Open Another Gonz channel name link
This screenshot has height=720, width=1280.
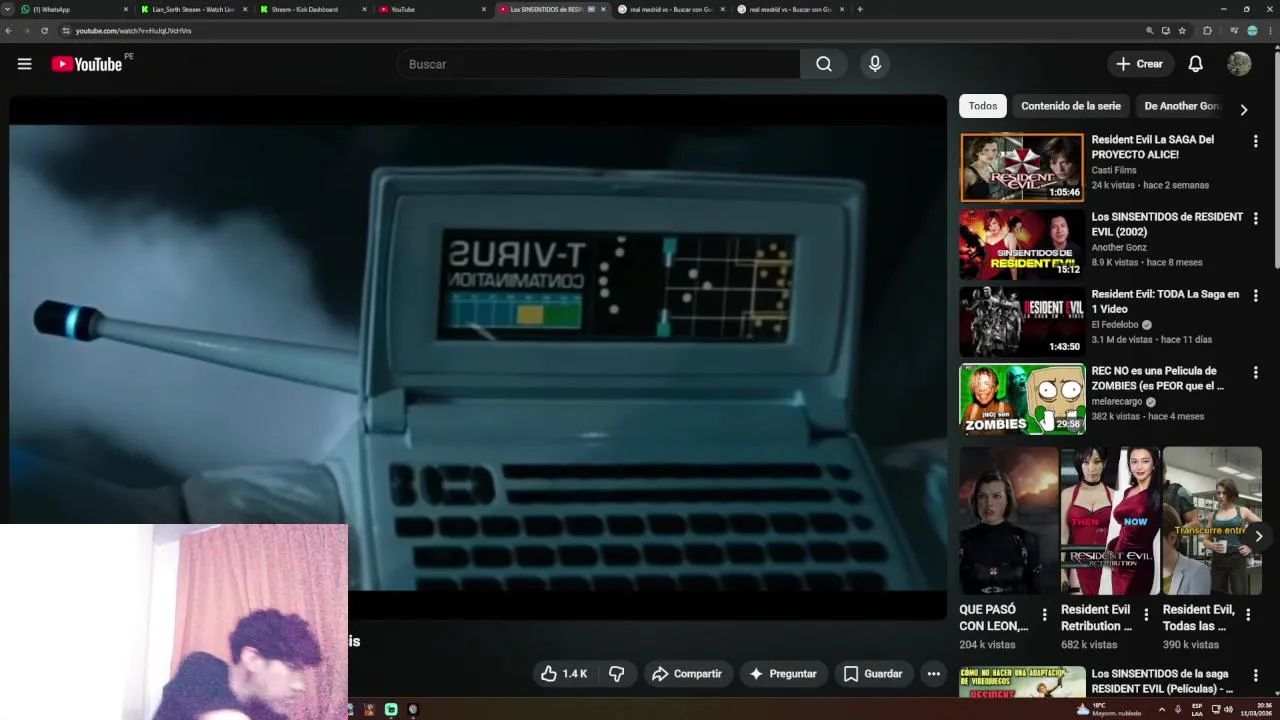[1119, 247]
